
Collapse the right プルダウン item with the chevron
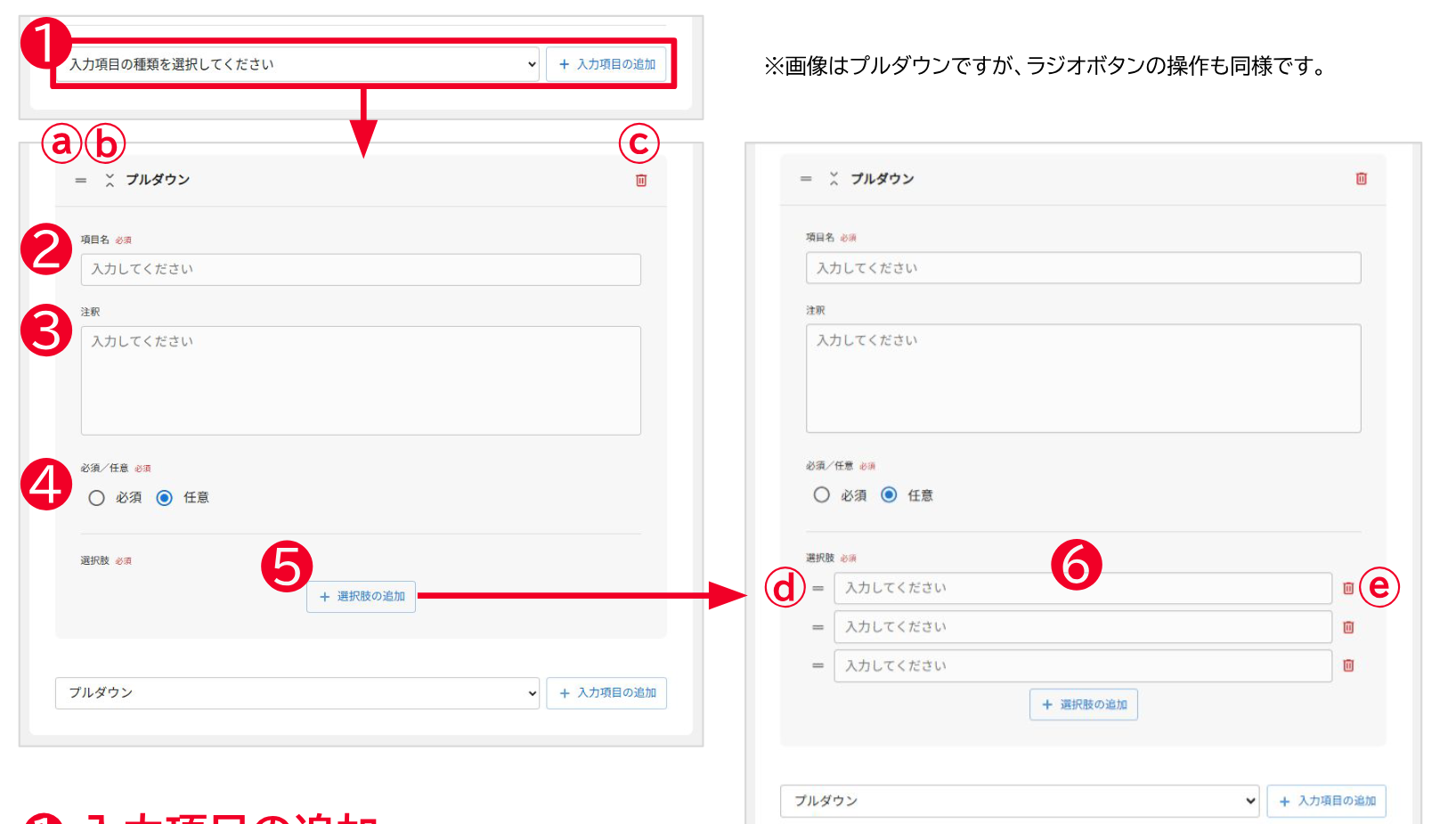pos(834,179)
